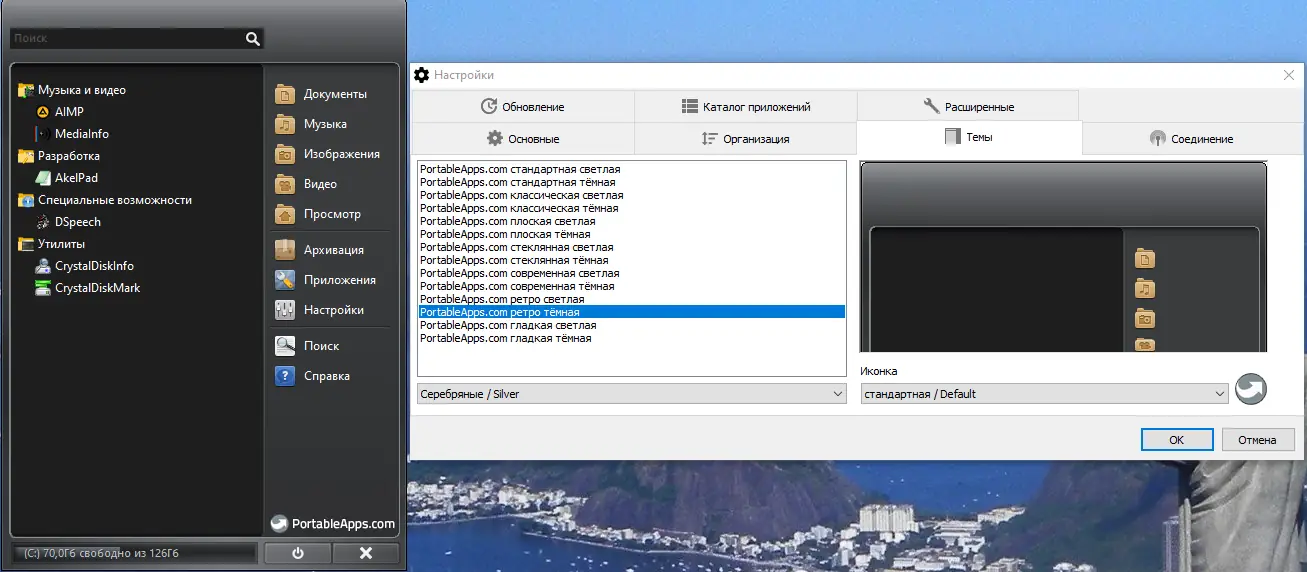
Task: Click the round PortableApps icon preview
Action: tap(1251, 389)
